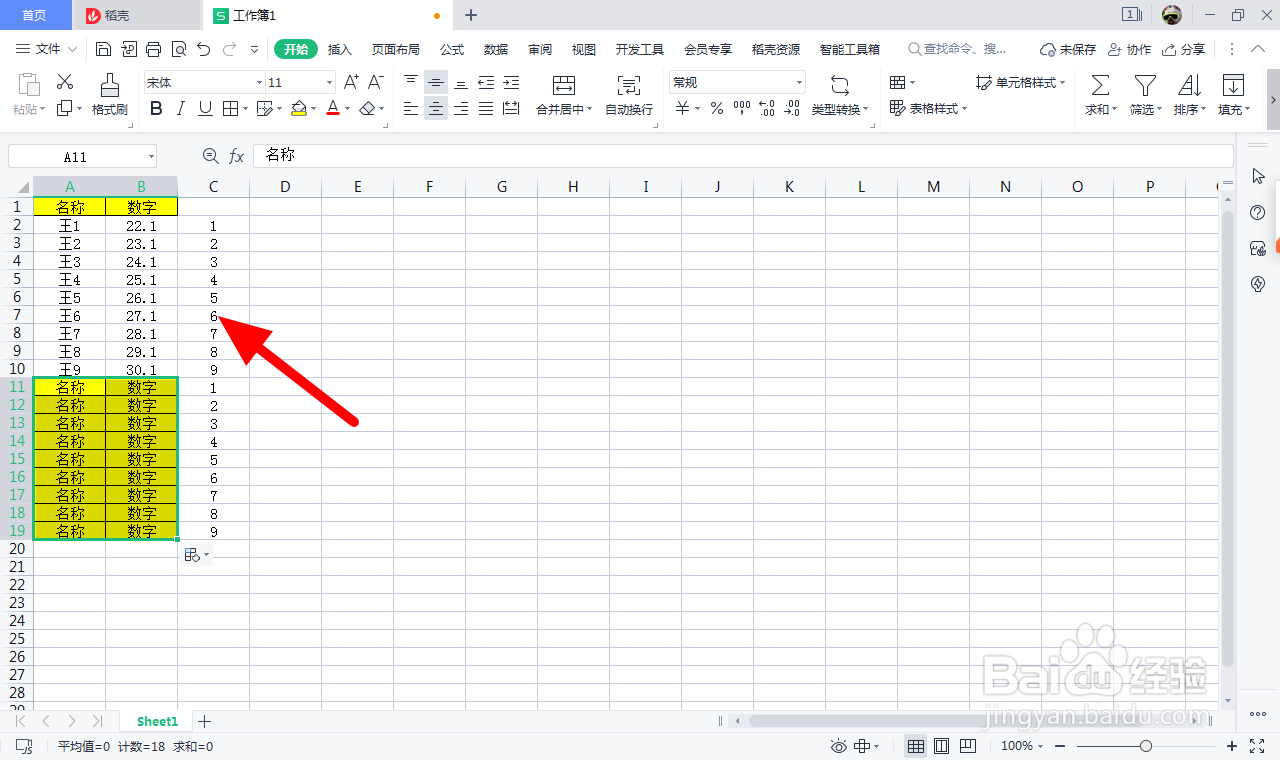This screenshot has height=760, width=1280.
Task: Click the Undo arrow icon
Action: [x=204, y=49]
